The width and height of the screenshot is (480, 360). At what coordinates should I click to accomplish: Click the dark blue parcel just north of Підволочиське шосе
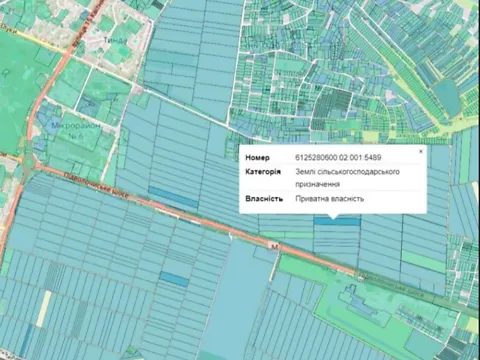pyautogui.click(x=173, y=197)
